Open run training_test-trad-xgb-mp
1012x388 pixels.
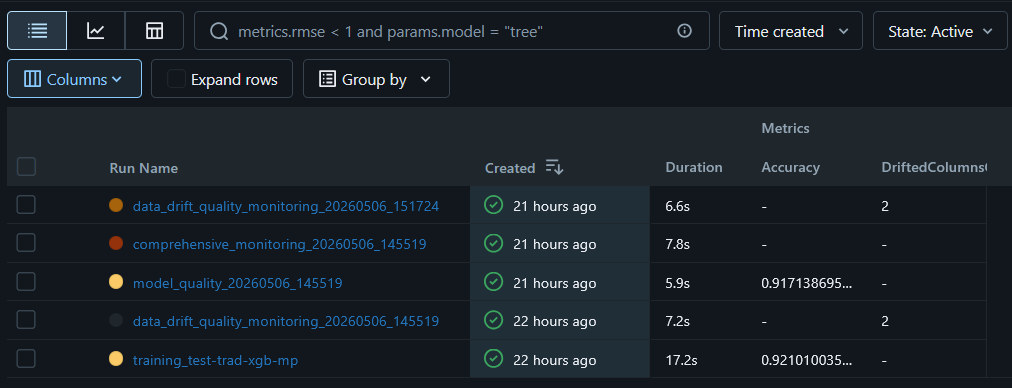(216, 360)
